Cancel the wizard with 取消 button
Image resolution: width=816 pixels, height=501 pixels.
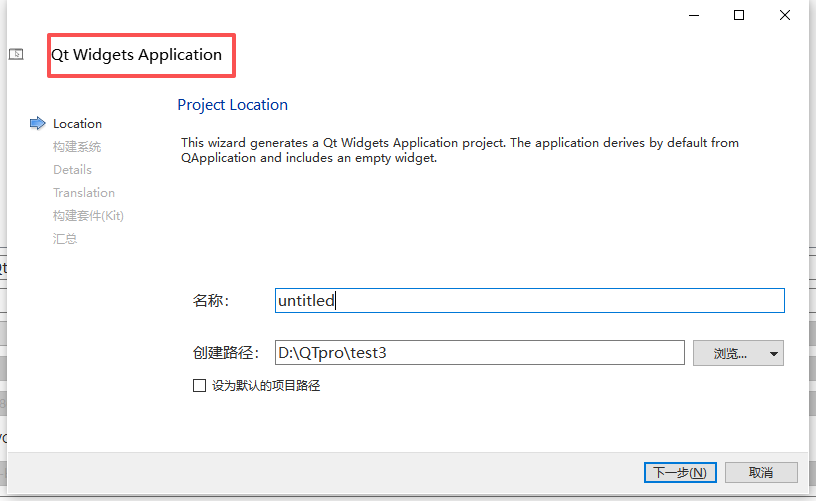point(761,472)
